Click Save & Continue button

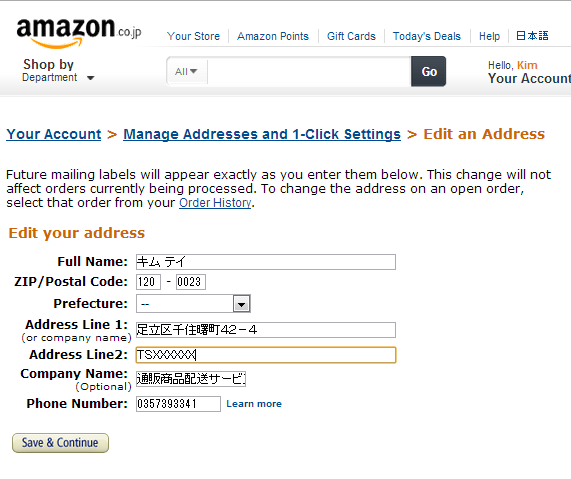[60, 443]
